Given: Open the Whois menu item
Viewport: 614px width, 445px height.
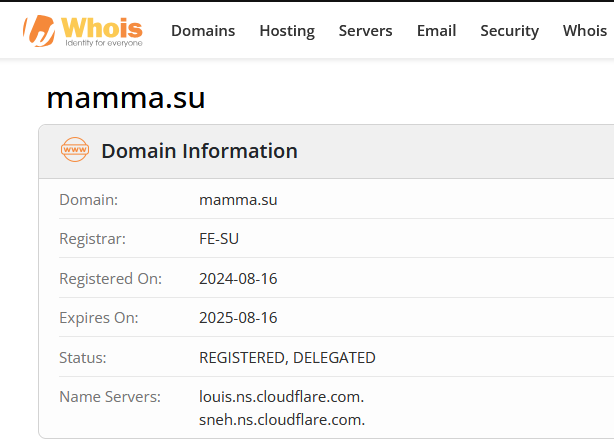Looking at the screenshot, I should pos(585,31).
